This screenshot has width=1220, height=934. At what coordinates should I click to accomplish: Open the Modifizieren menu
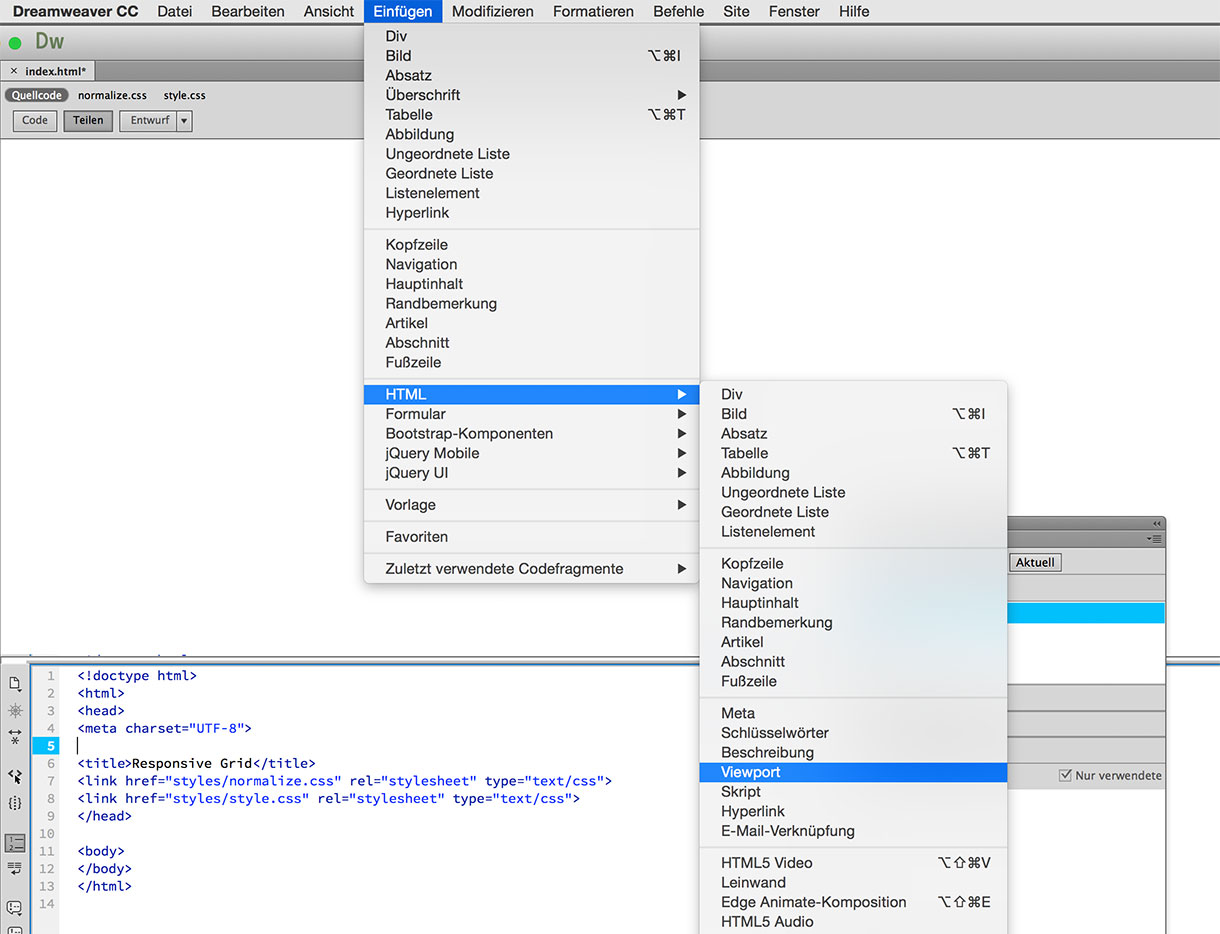coord(493,12)
